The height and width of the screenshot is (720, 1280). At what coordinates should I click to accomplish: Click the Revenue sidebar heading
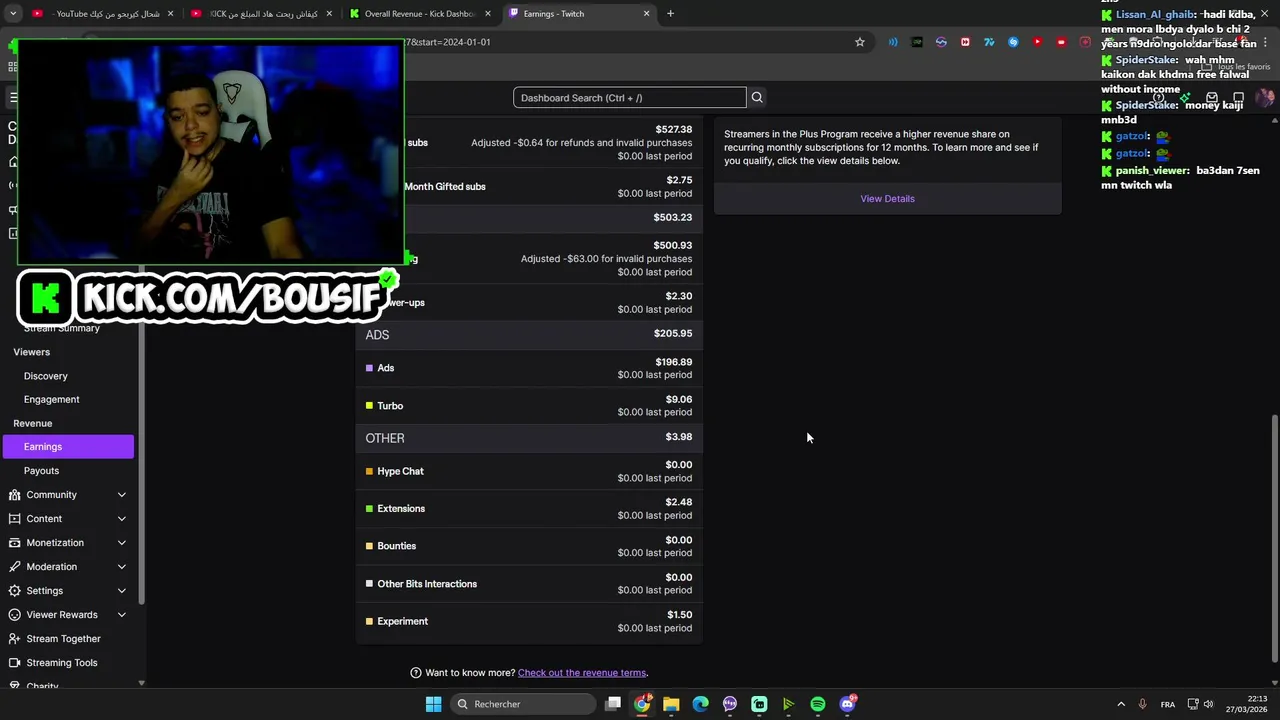point(33,423)
